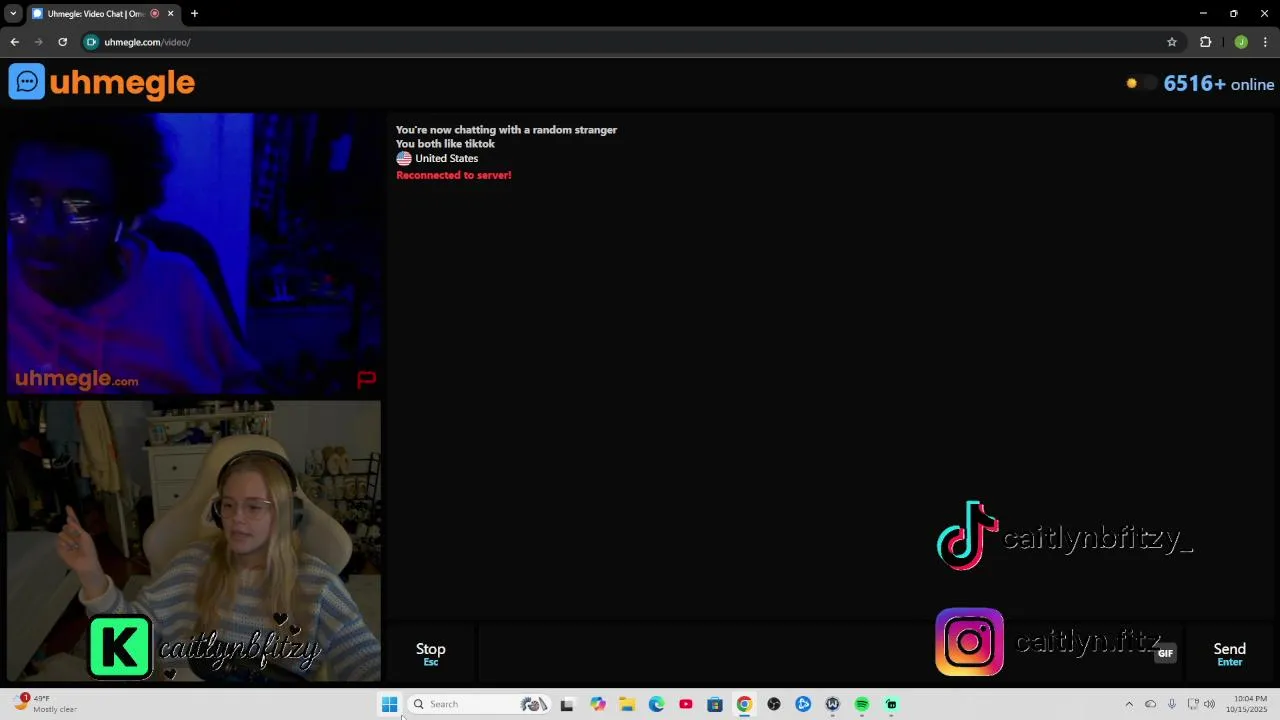Go back using the browser back arrow
Image resolution: width=1280 pixels, height=720 pixels.
tap(14, 42)
